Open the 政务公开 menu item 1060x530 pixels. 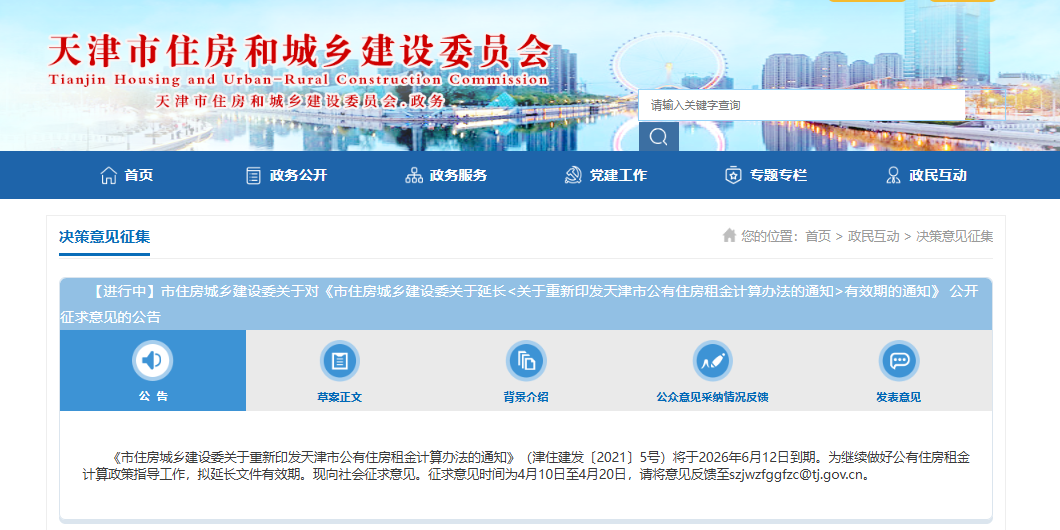pyautogui.click(x=298, y=175)
